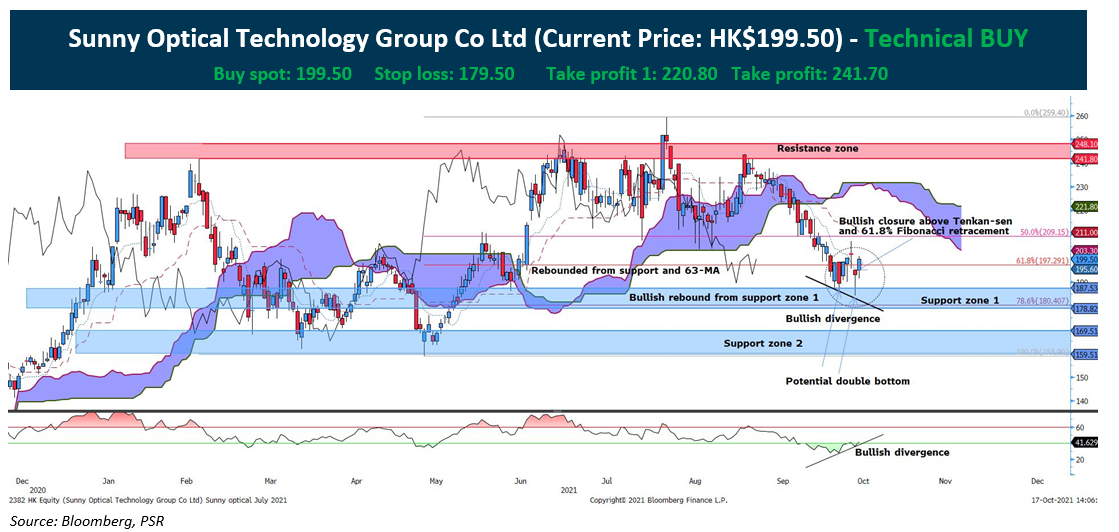The image size is (1119, 532).
Task: Click the '78.6%(180.407)' Fibonacci label
Action: coord(1044,301)
